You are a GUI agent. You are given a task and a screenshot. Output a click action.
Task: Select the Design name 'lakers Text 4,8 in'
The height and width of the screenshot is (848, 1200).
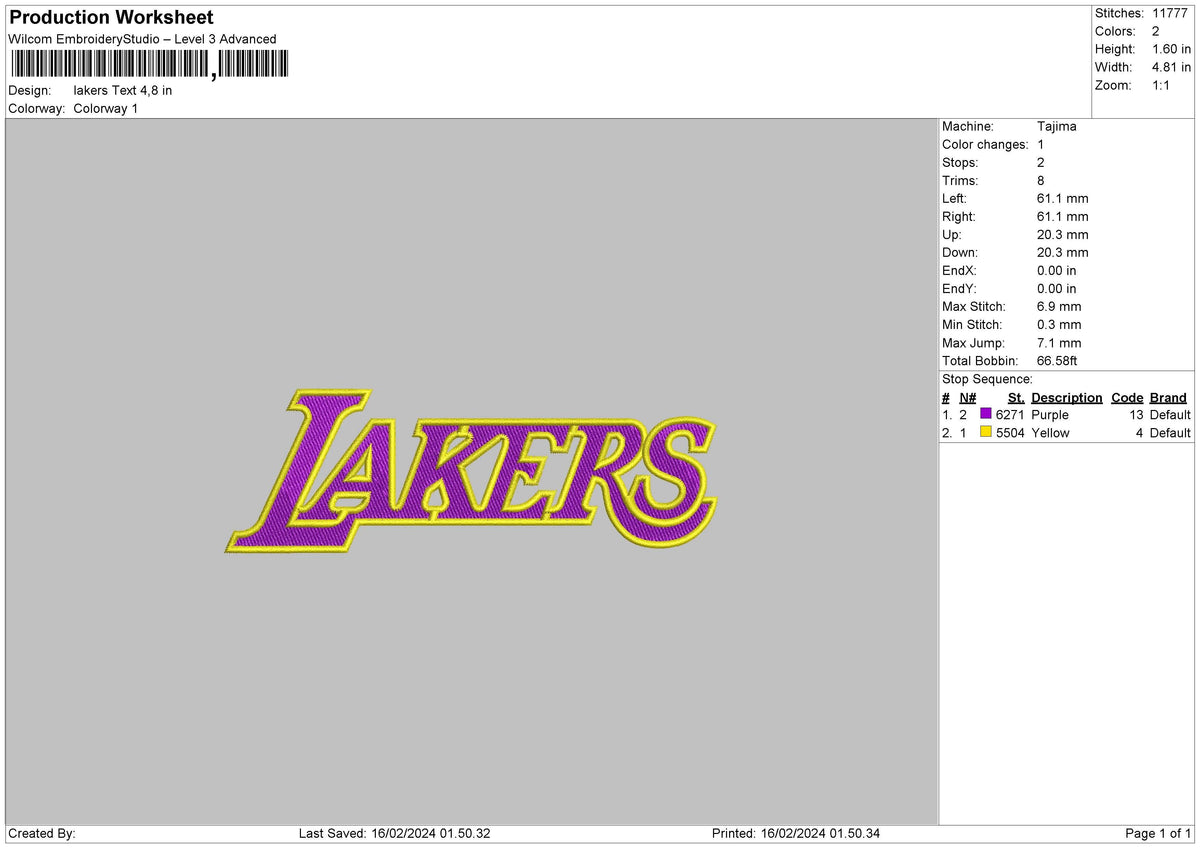tap(124, 90)
